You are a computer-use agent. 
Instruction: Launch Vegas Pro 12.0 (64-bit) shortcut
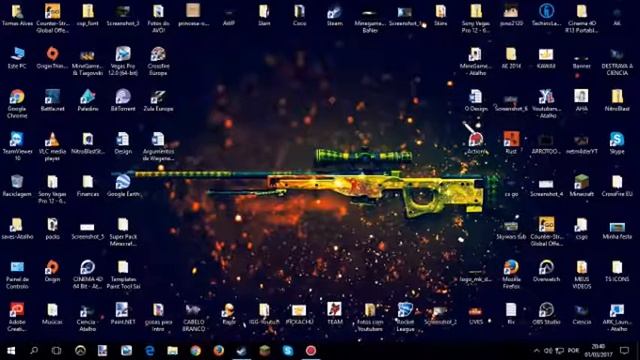pos(123,61)
